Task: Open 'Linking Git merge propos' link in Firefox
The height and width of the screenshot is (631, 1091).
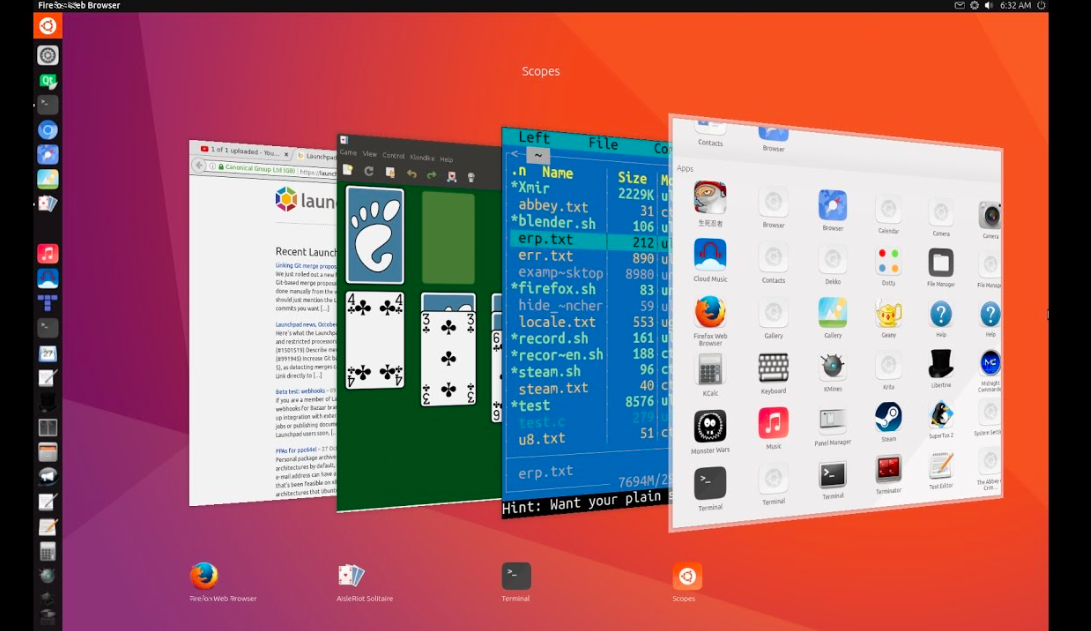Action: click(305, 266)
